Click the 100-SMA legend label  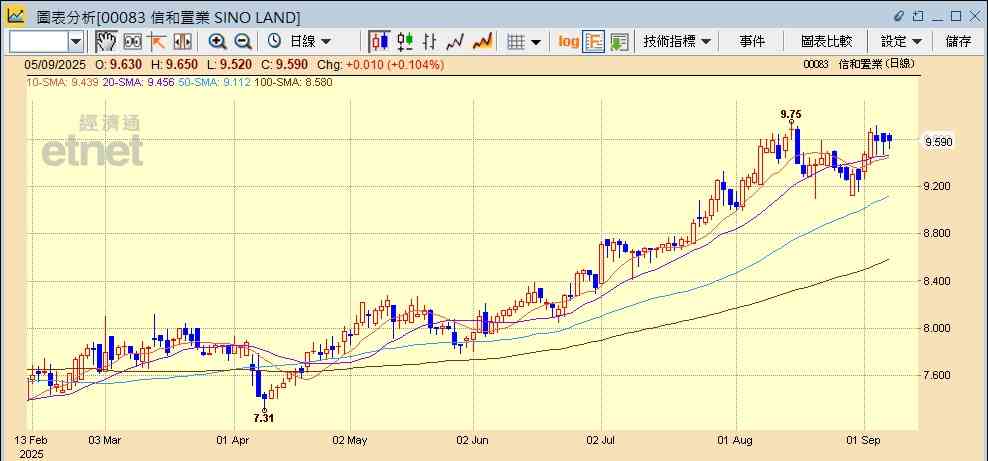coord(293,82)
